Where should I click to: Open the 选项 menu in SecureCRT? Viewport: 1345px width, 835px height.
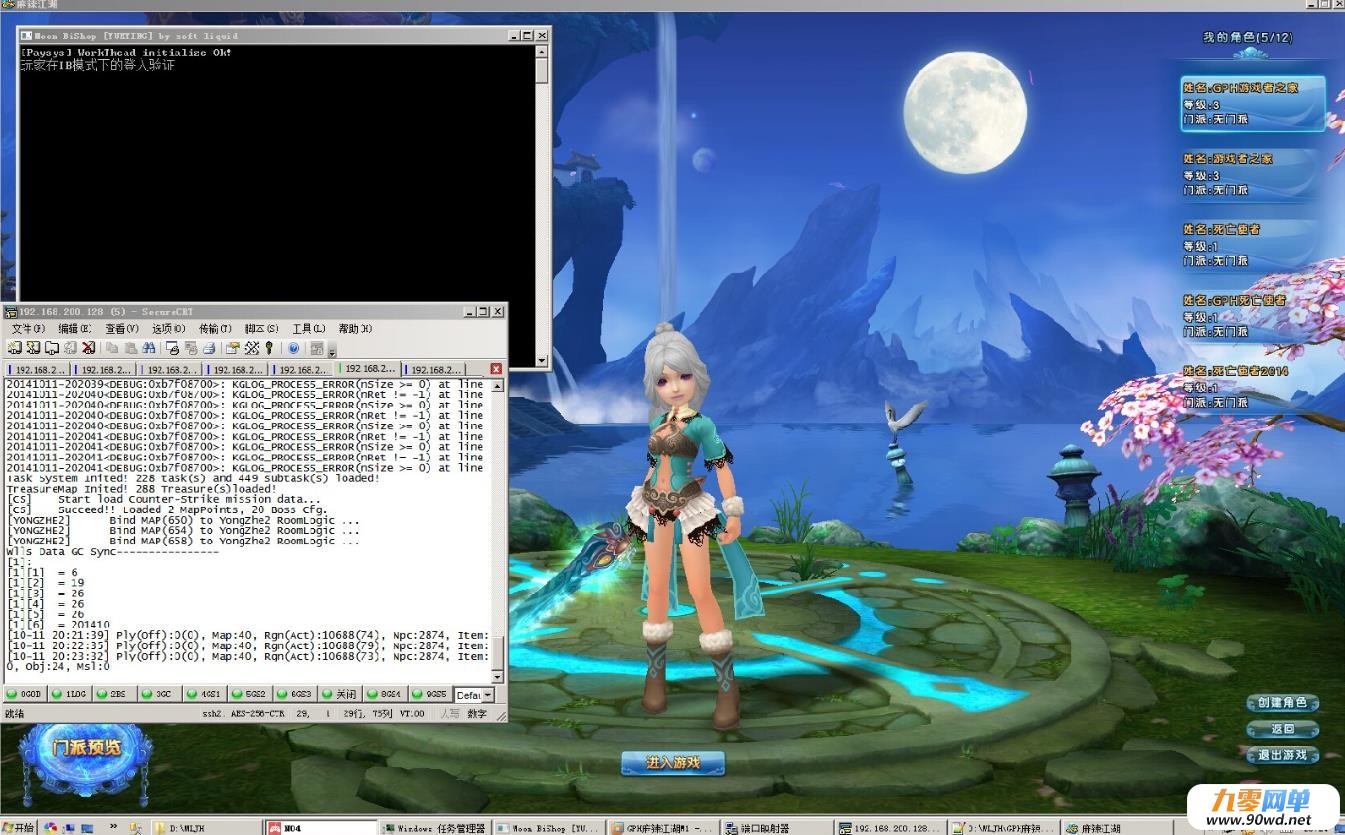point(168,328)
